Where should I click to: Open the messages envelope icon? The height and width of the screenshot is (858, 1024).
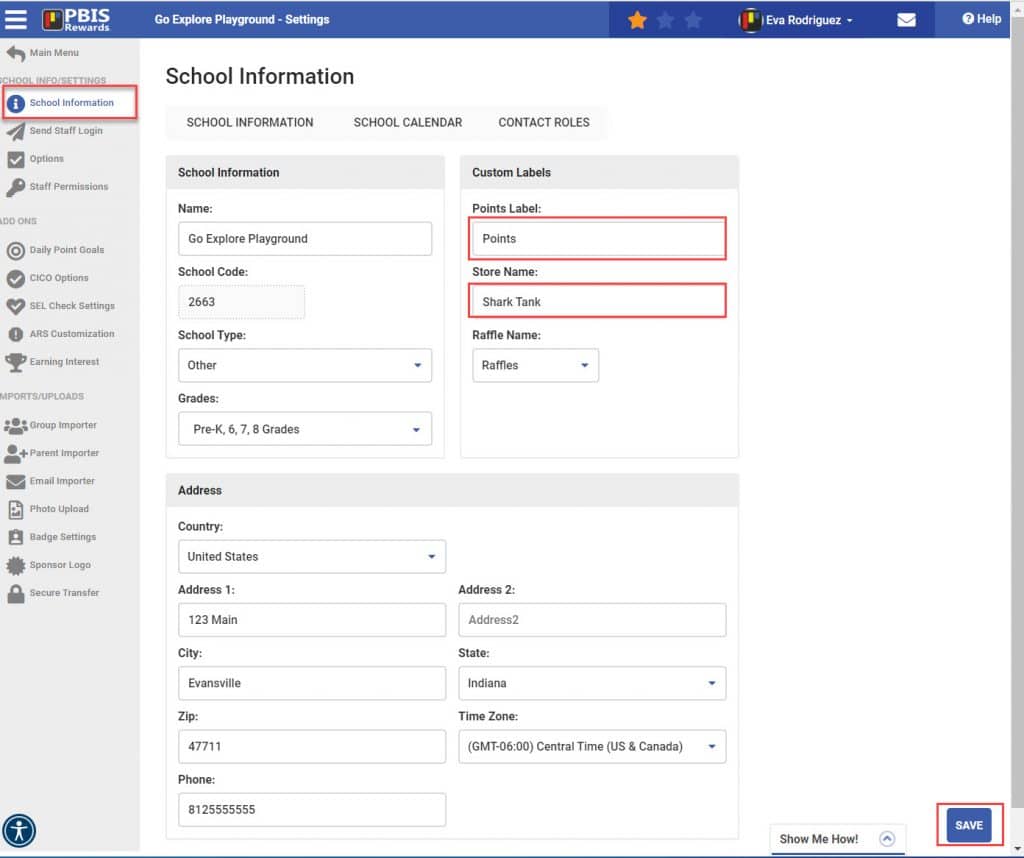(x=906, y=19)
